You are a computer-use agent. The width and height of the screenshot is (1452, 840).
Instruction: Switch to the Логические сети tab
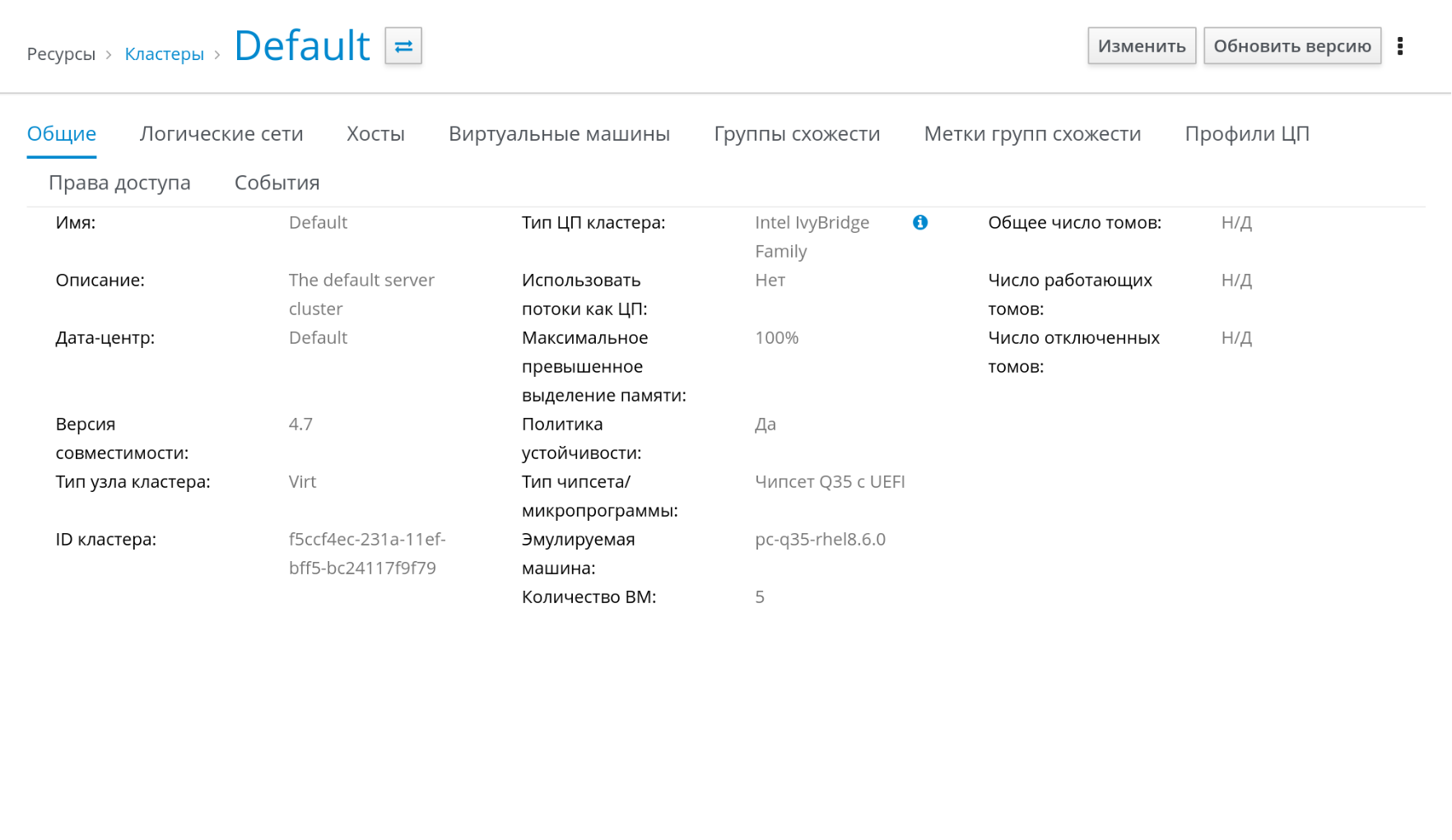pos(221,134)
